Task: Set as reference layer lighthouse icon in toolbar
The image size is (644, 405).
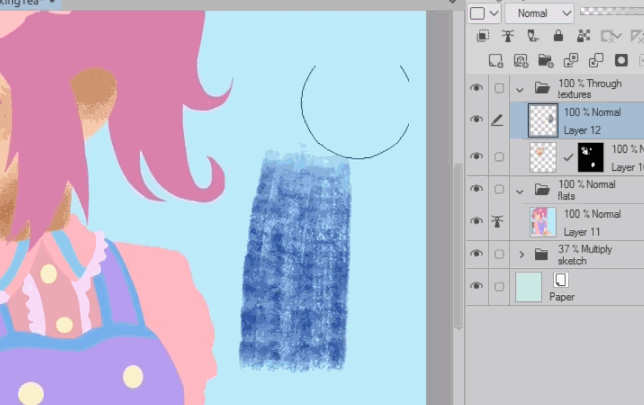Action: point(508,36)
